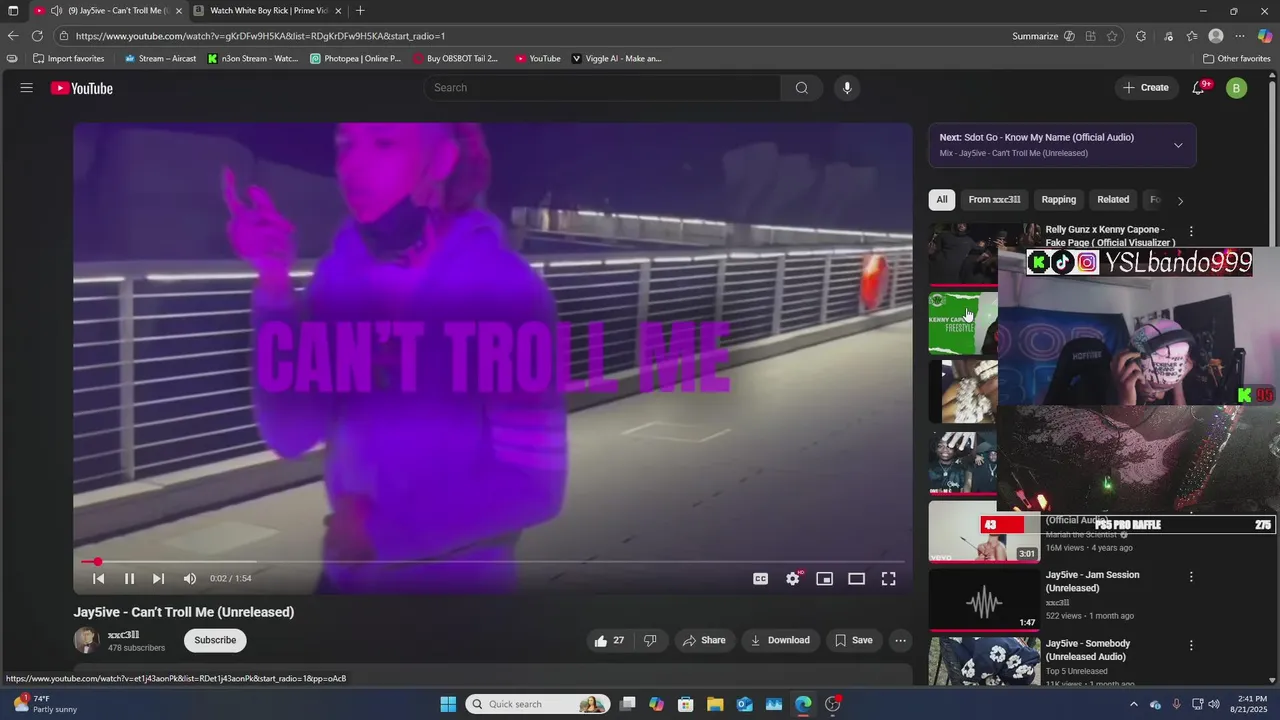Reload the page

coord(37,36)
